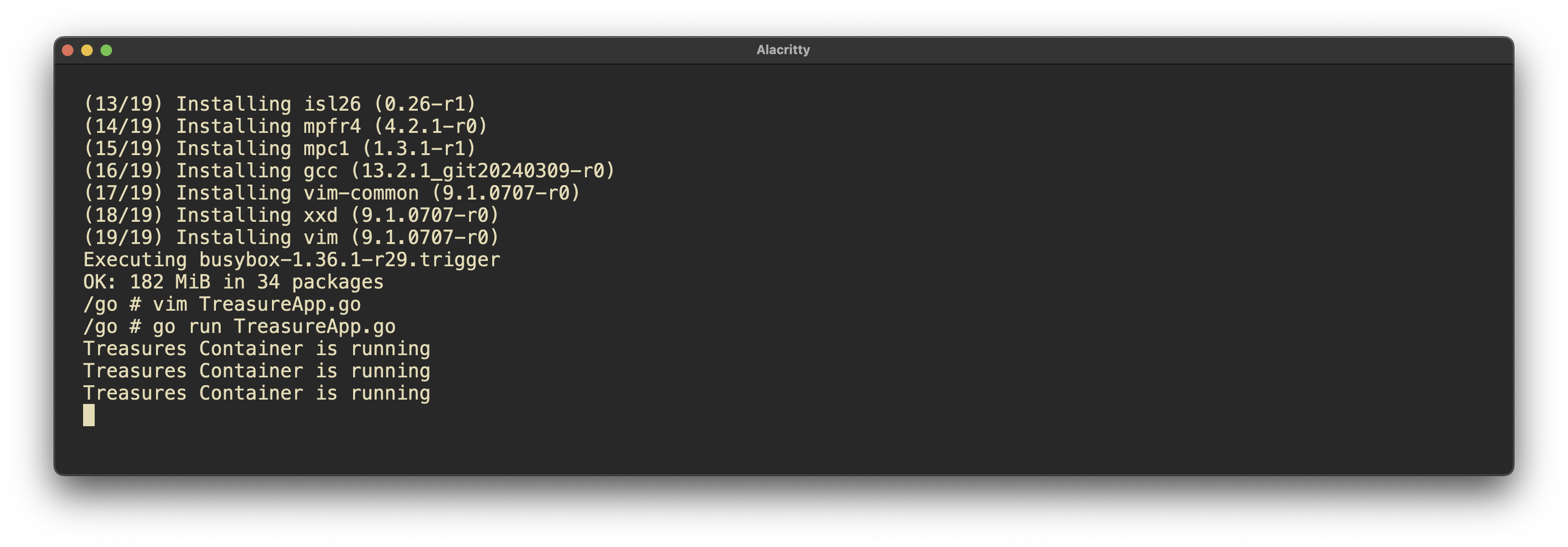Click the mpfr4 installation line
Viewport: 1568px width, 547px height.
(285, 126)
